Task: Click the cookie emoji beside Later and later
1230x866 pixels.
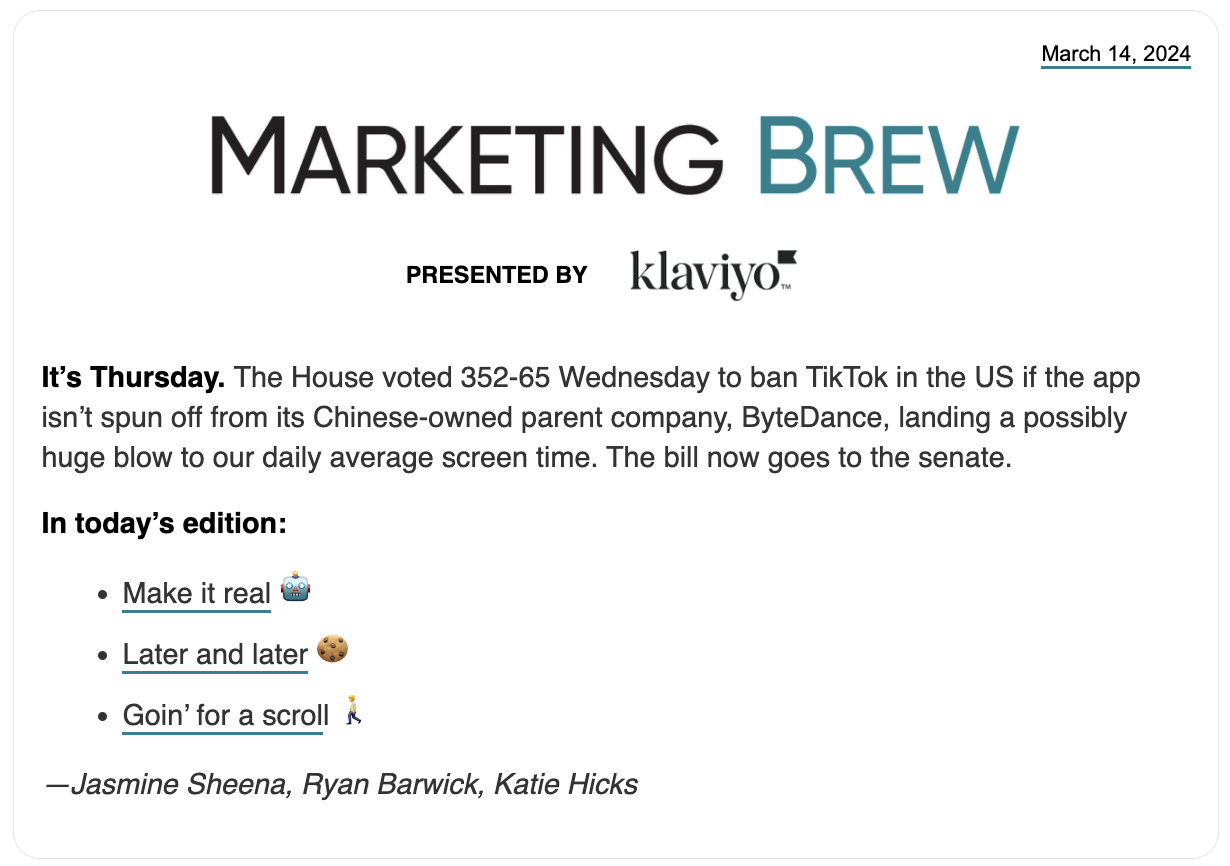Action: pyautogui.click(x=332, y=649)
